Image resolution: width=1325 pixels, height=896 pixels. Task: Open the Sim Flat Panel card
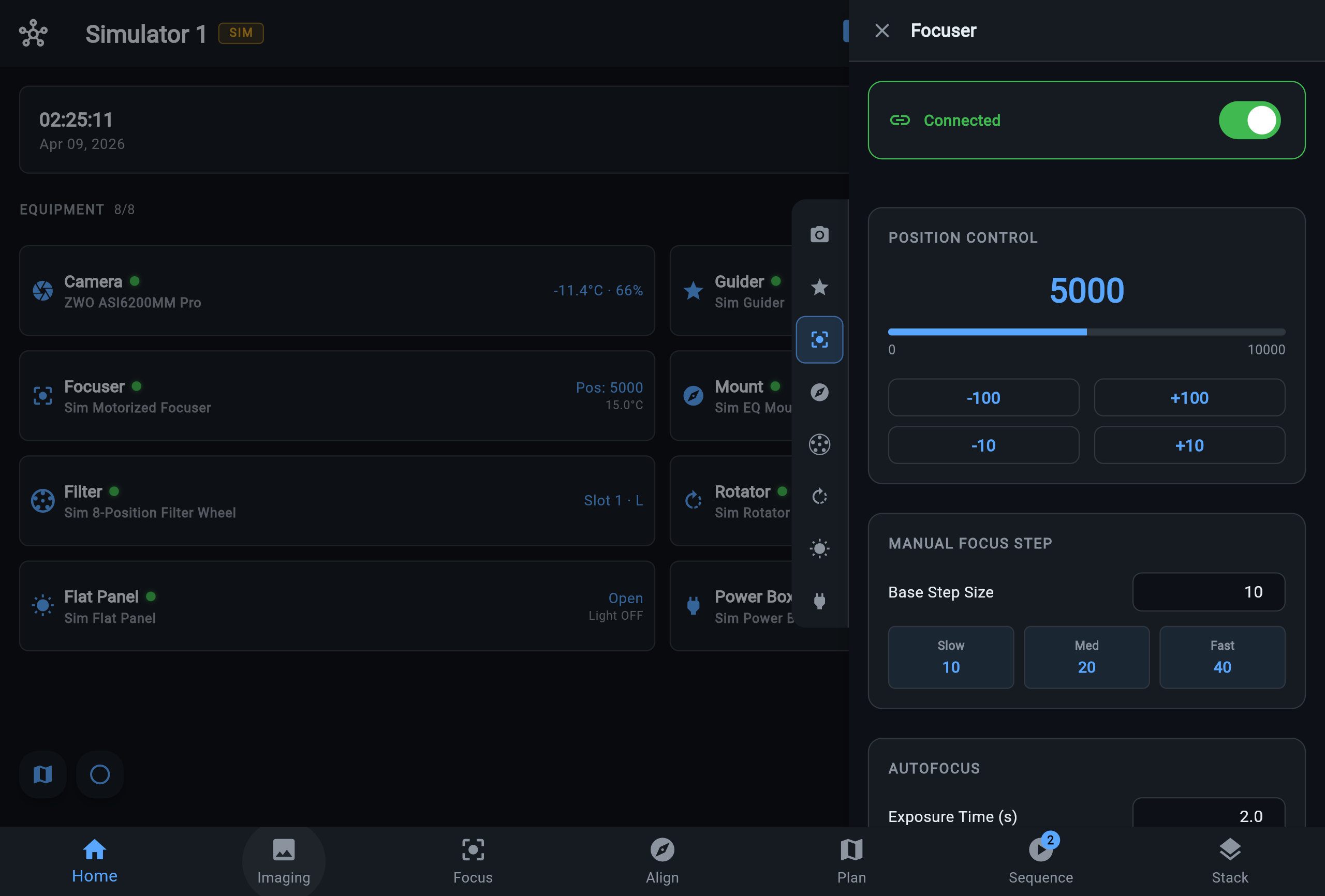337,606
